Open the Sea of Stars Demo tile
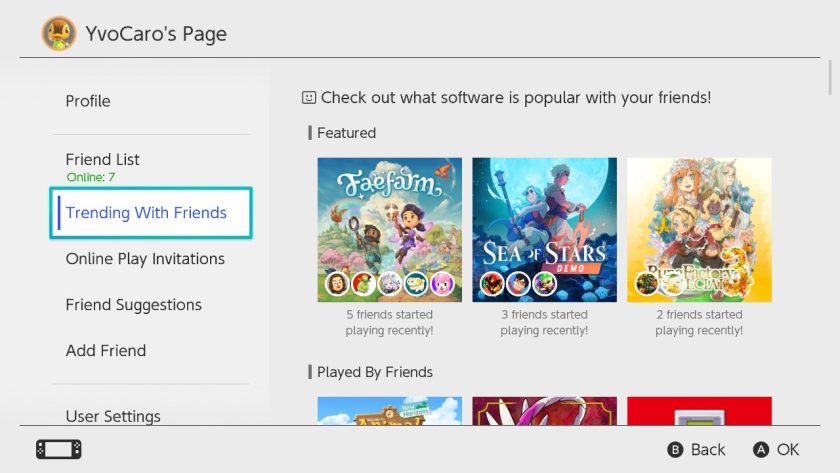 point(544,230)
